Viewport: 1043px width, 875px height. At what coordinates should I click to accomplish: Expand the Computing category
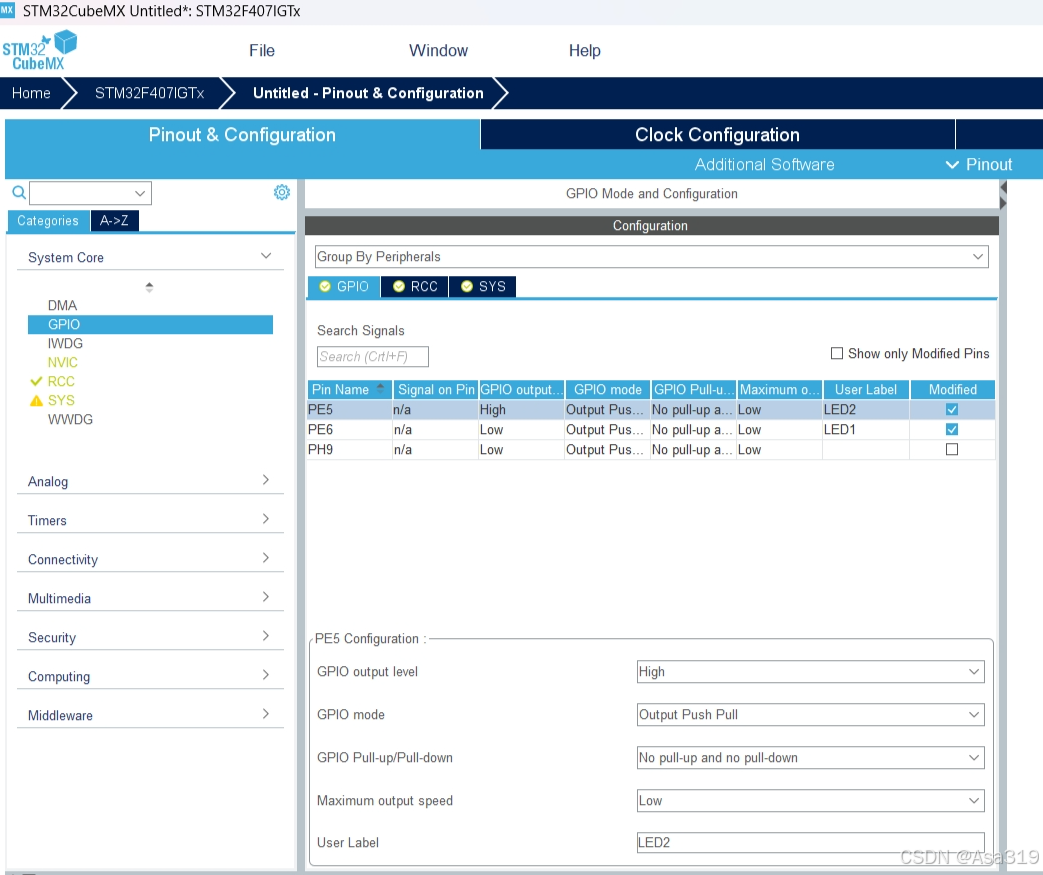(x=150, y=676)
